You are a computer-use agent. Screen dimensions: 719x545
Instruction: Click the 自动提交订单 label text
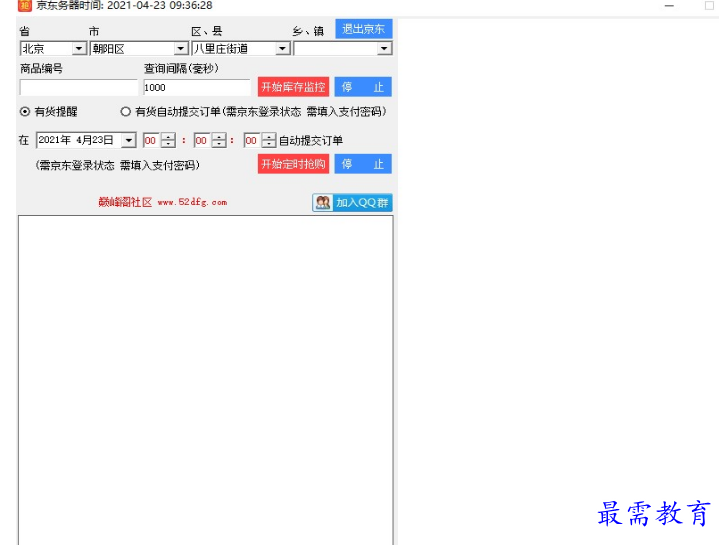(x=311, y=140)
